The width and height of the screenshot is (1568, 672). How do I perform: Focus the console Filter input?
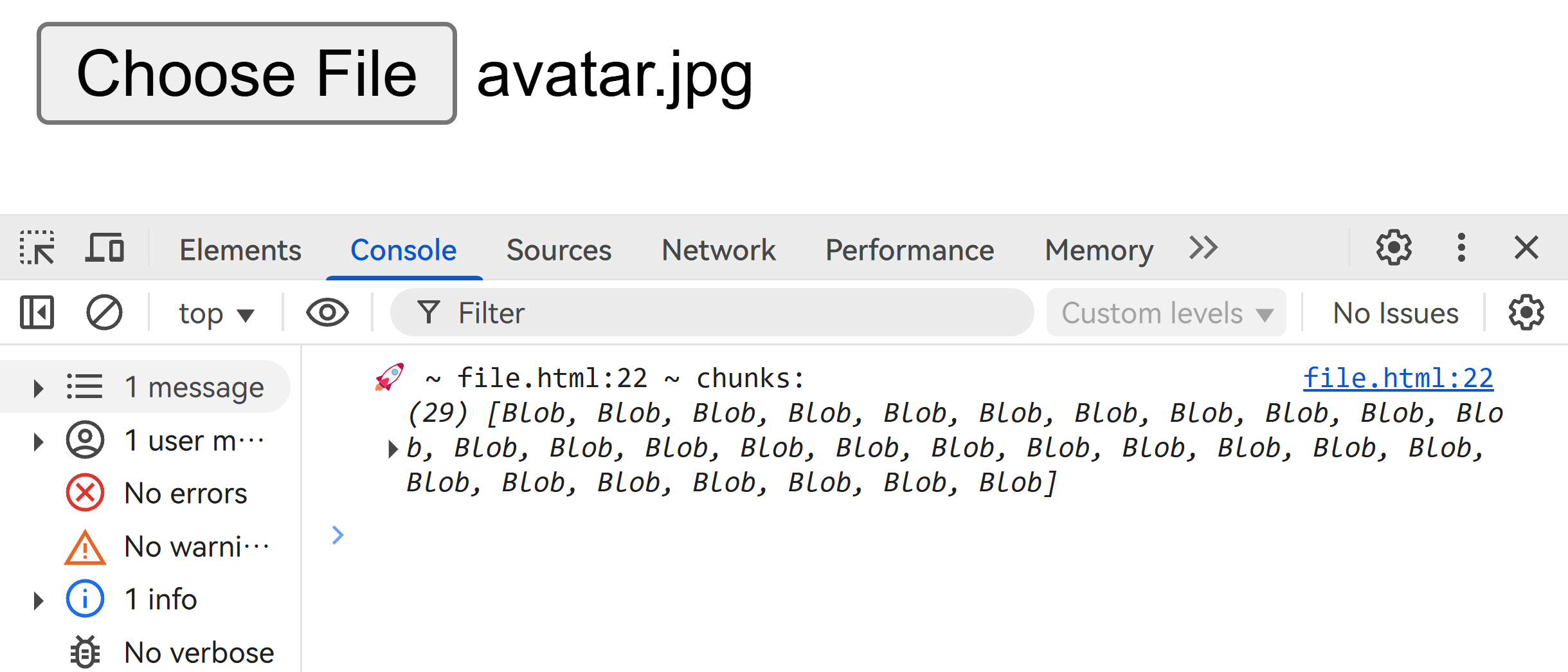click(x=712, y=313)
